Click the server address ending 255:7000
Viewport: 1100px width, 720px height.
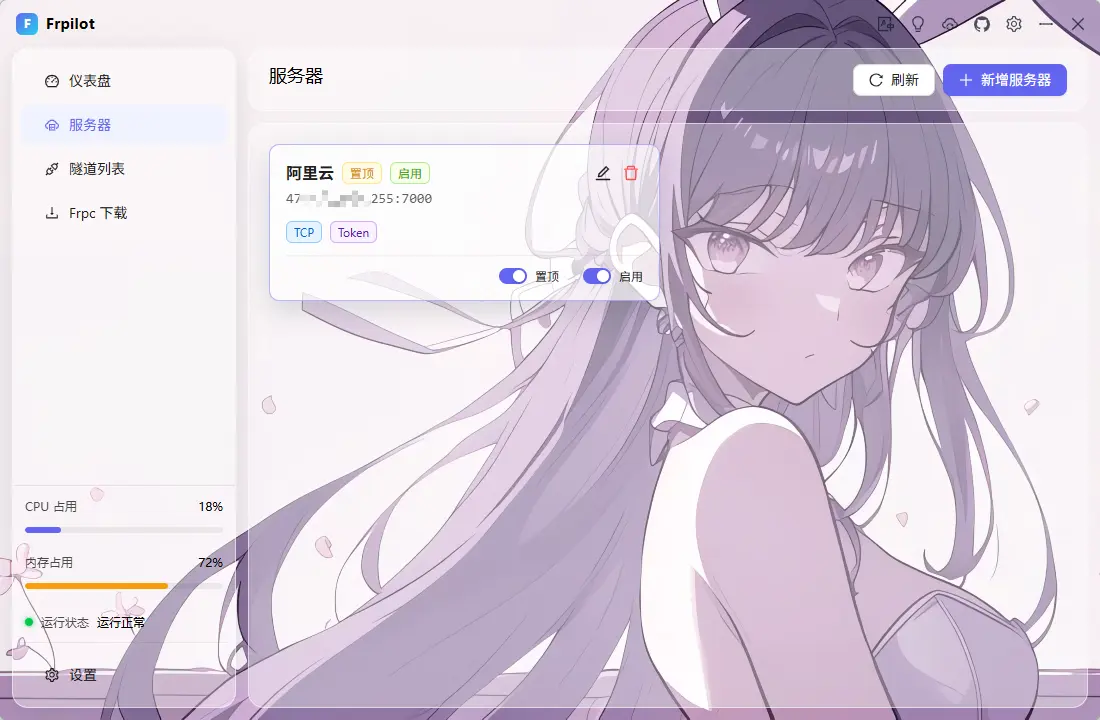[x=359, y=199]
